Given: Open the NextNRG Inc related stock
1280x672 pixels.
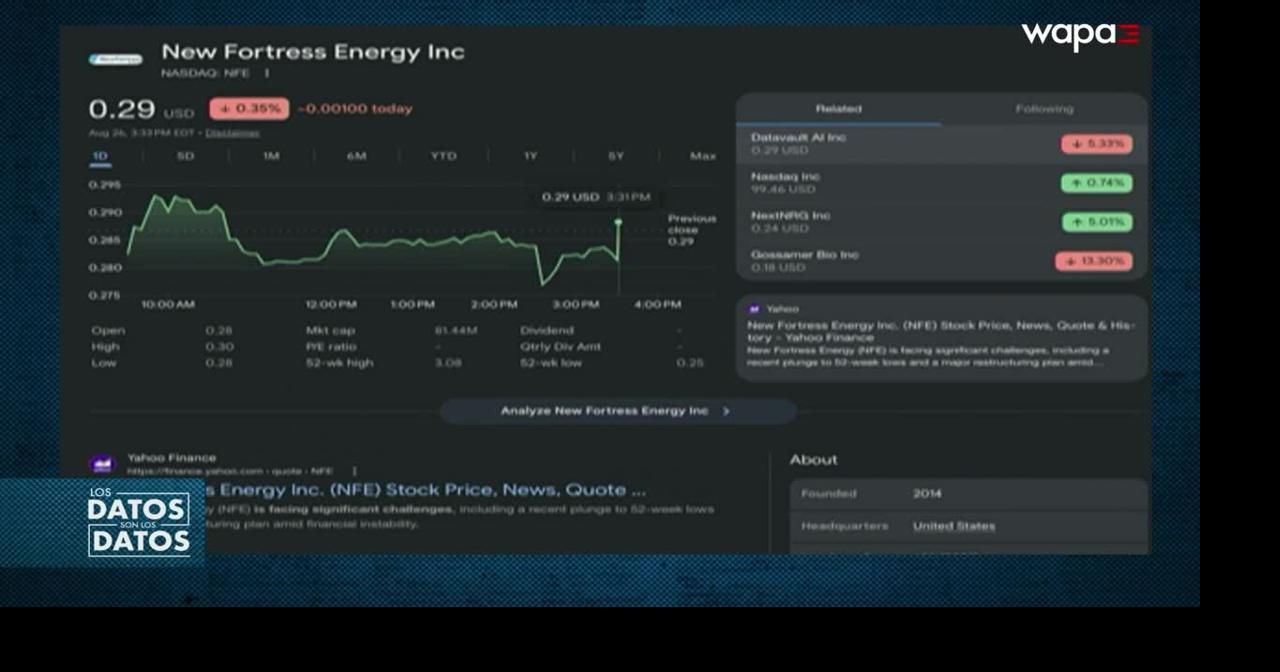Looking at the screenshot, I should (941, 222).
